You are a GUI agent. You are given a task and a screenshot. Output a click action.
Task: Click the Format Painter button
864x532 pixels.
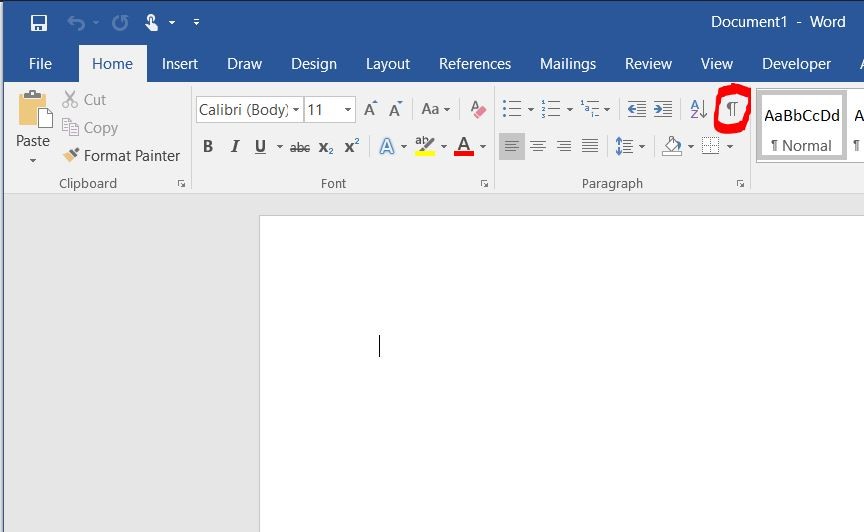tap(121, 155)
